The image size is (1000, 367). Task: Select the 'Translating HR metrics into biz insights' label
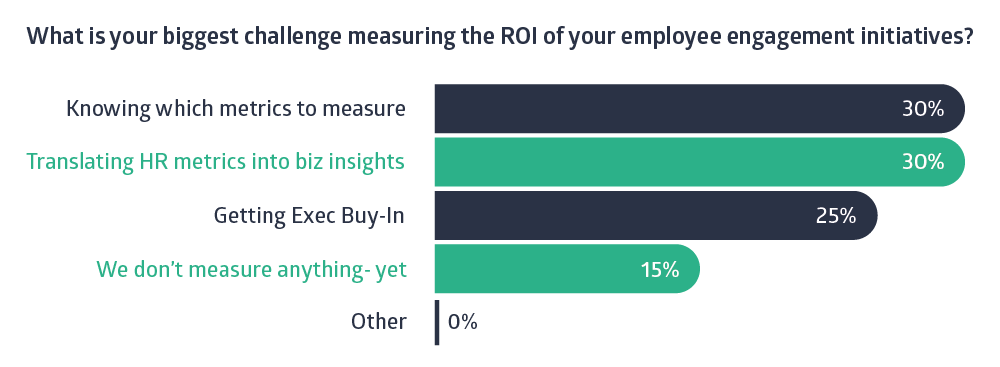click(216, 162)
